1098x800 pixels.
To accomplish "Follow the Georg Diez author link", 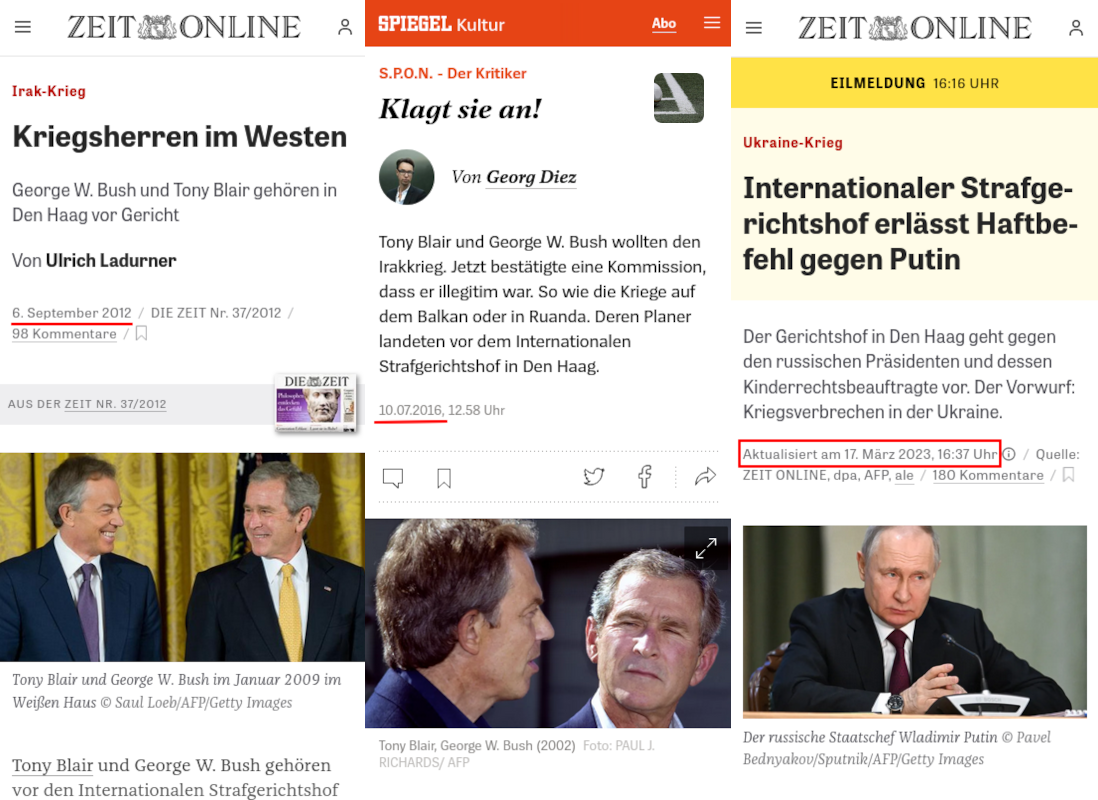I will pos(531,177).
